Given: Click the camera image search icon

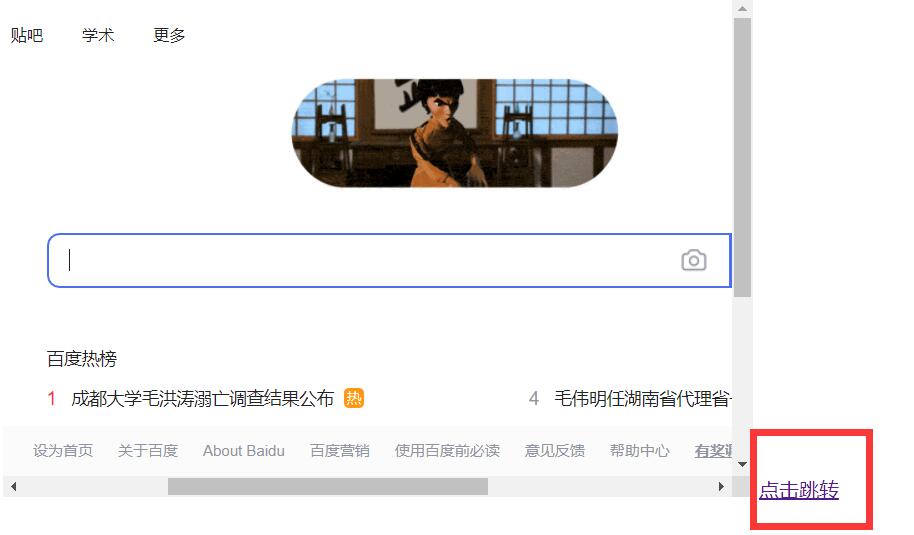Looking at the screenshot, I should pyautogui.click(x=694, y=261).
